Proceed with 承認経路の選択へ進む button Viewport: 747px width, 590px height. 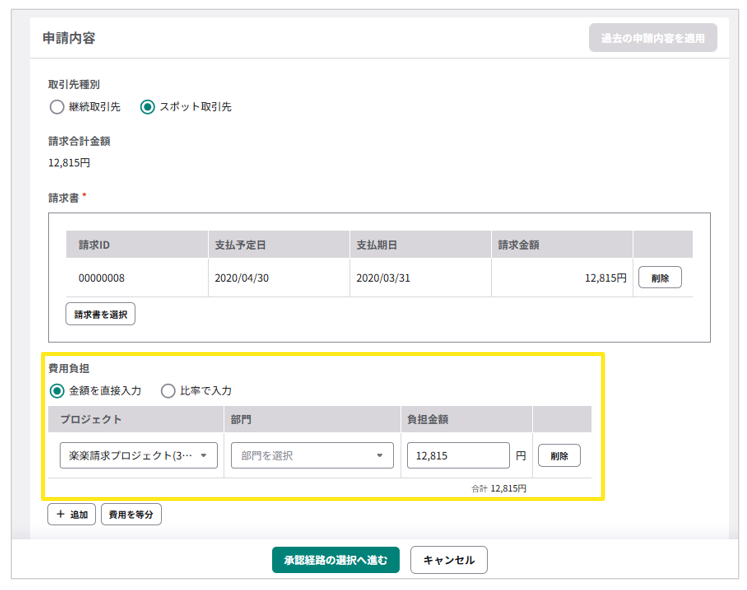click(335, 560)
